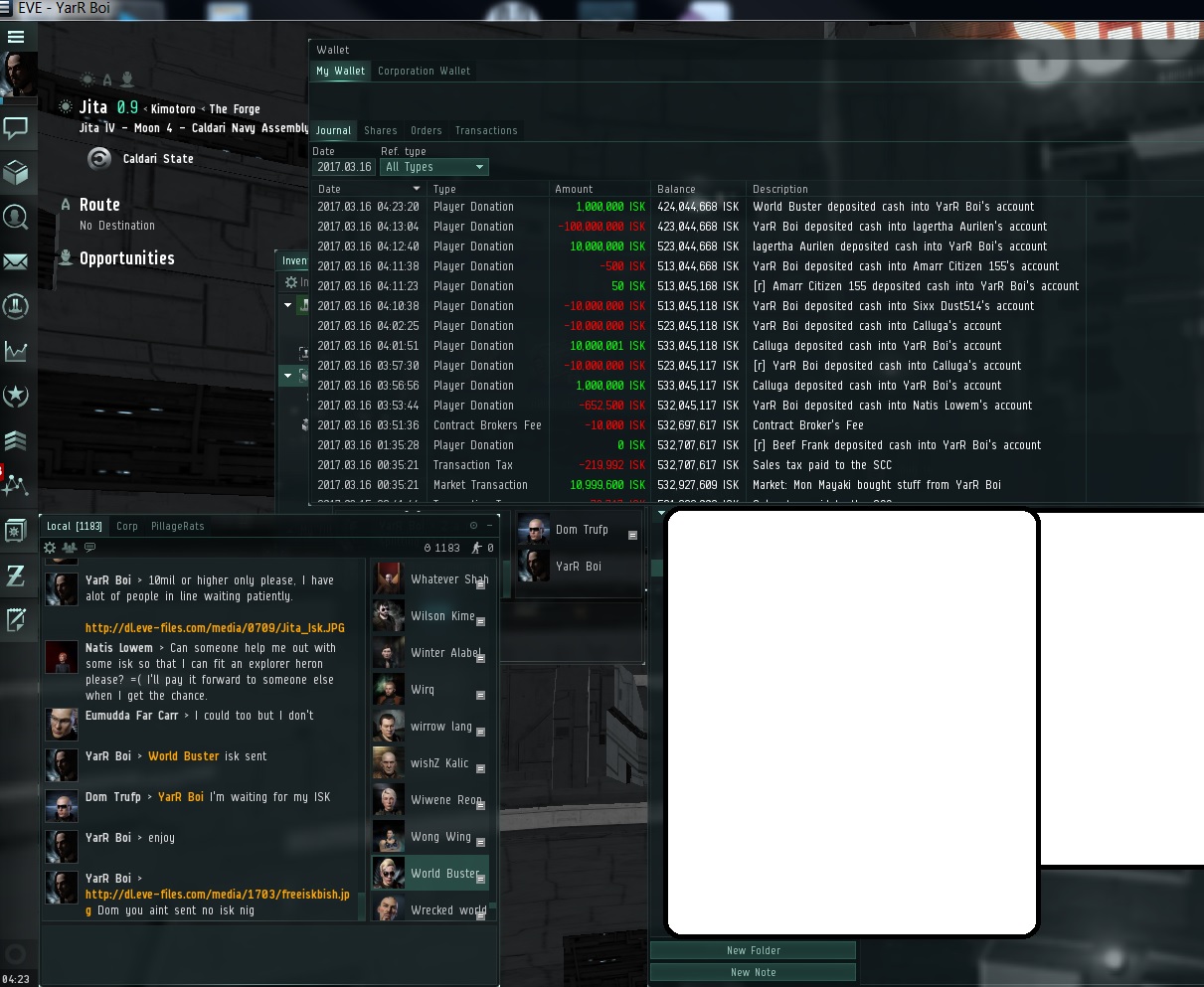Select the Journal tab in Wallet

tap(333, 130)
